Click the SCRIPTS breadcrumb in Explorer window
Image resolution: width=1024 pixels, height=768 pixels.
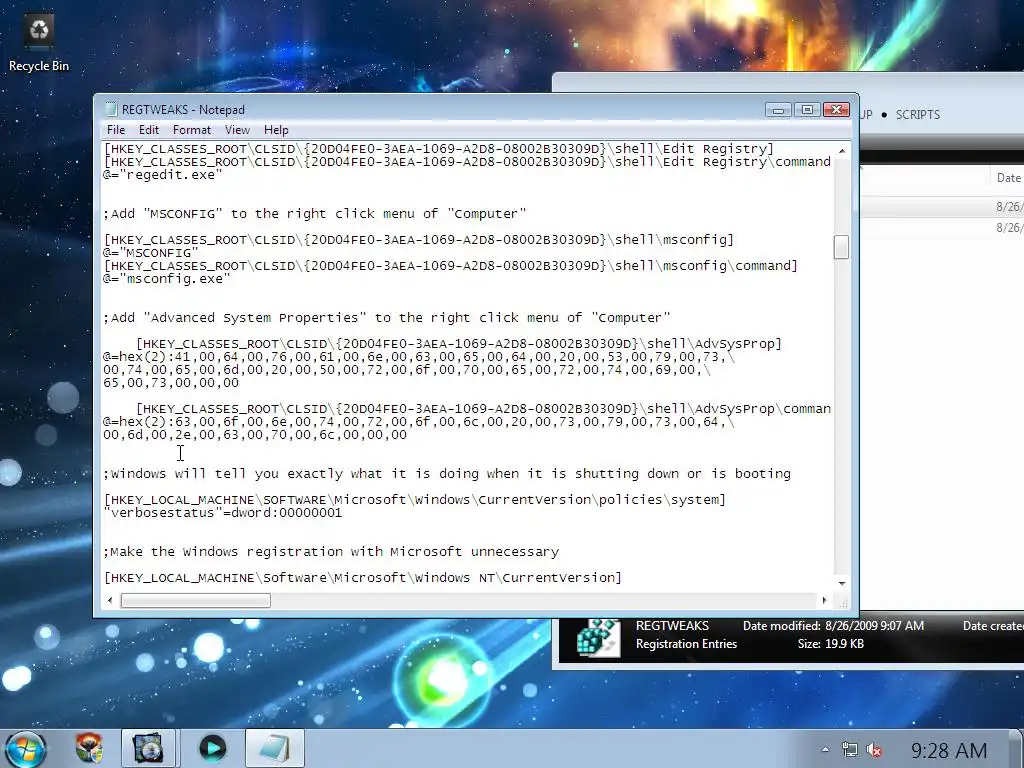(x=918, y=114)
